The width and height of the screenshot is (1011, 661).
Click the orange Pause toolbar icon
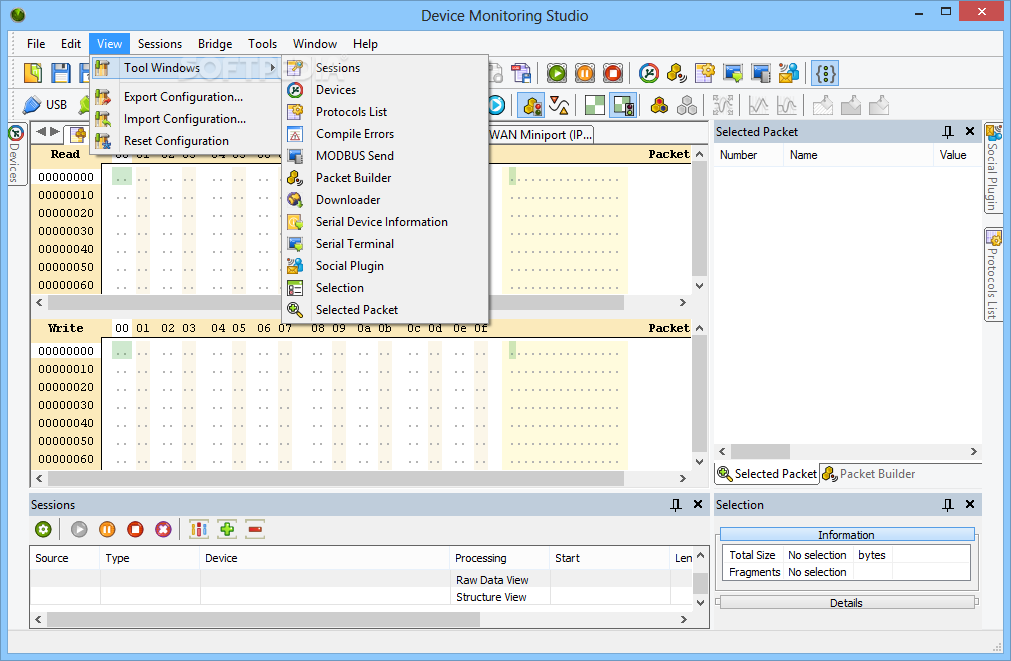(x=585, y=73)
